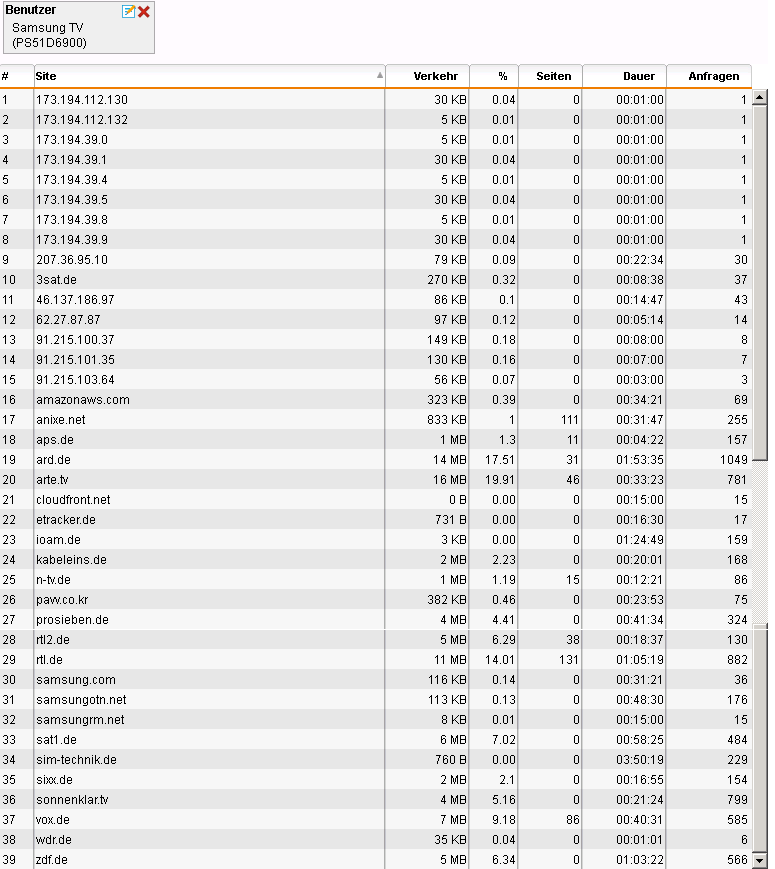Click the 19.91 percent value for arte.tv
The image size is (775, 869).
pyautogui.click(x=500, y=479)
